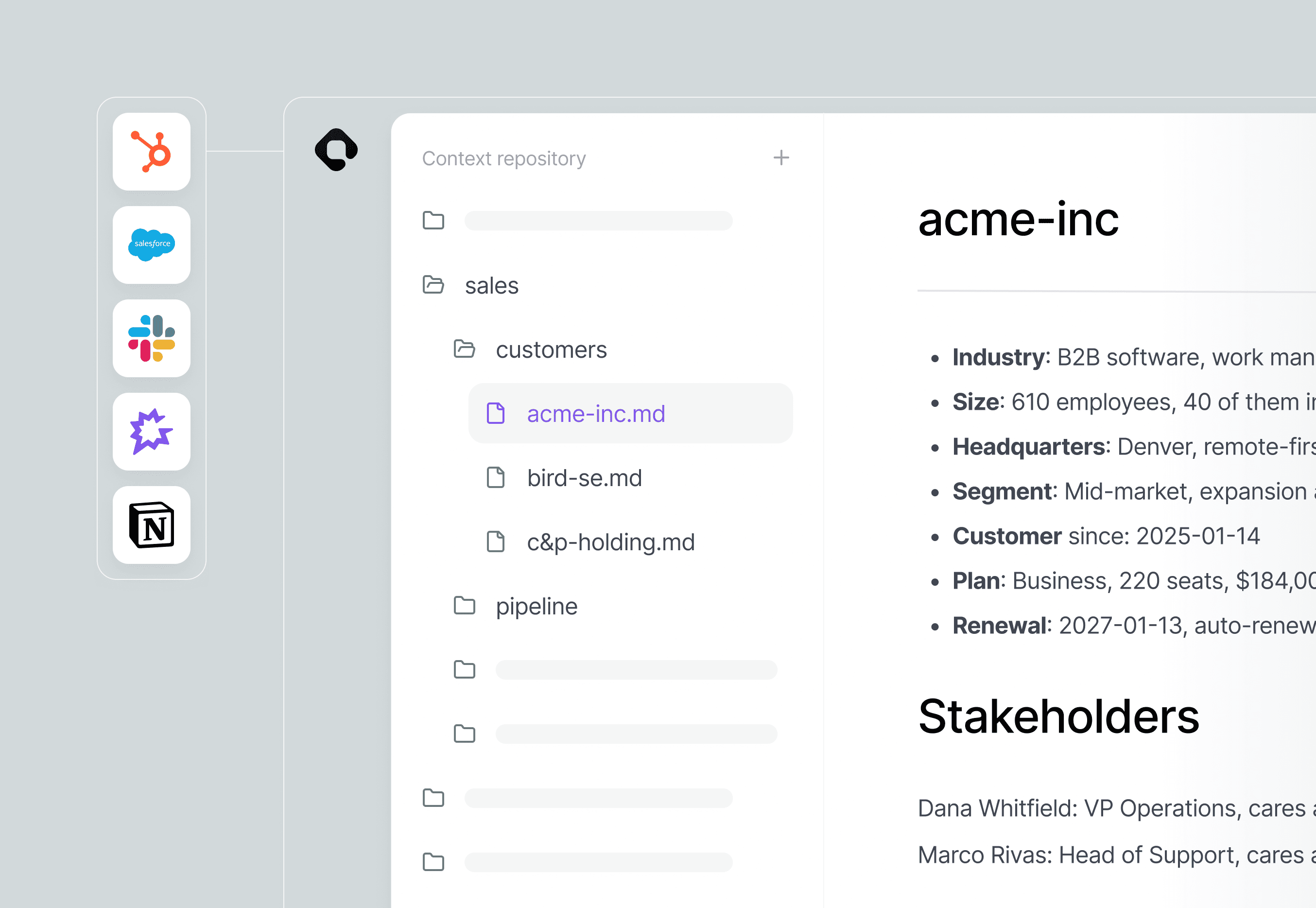Image resolution: width=1316 pixels, height=908 pixels.
Task: Click the acme-inc document title
Action: [x=1018, y=219]
